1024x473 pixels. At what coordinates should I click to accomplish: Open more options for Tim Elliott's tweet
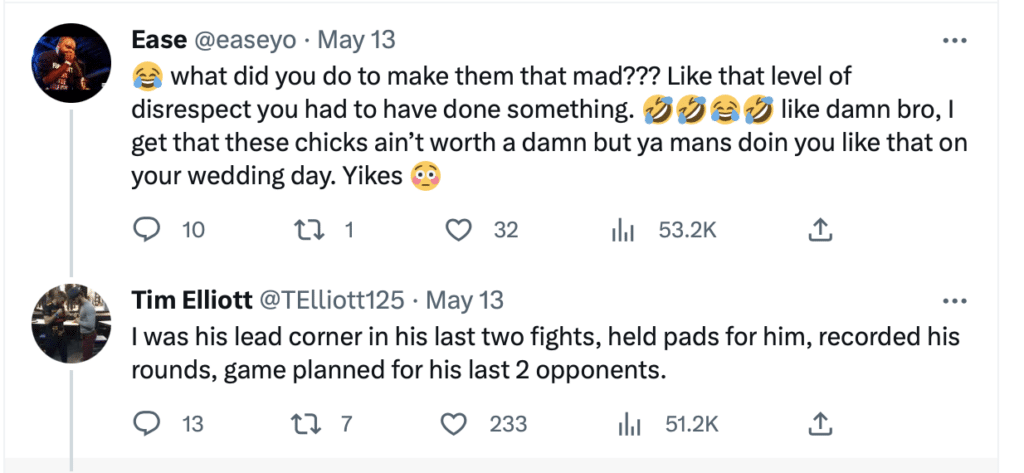(x=955, y=300)
